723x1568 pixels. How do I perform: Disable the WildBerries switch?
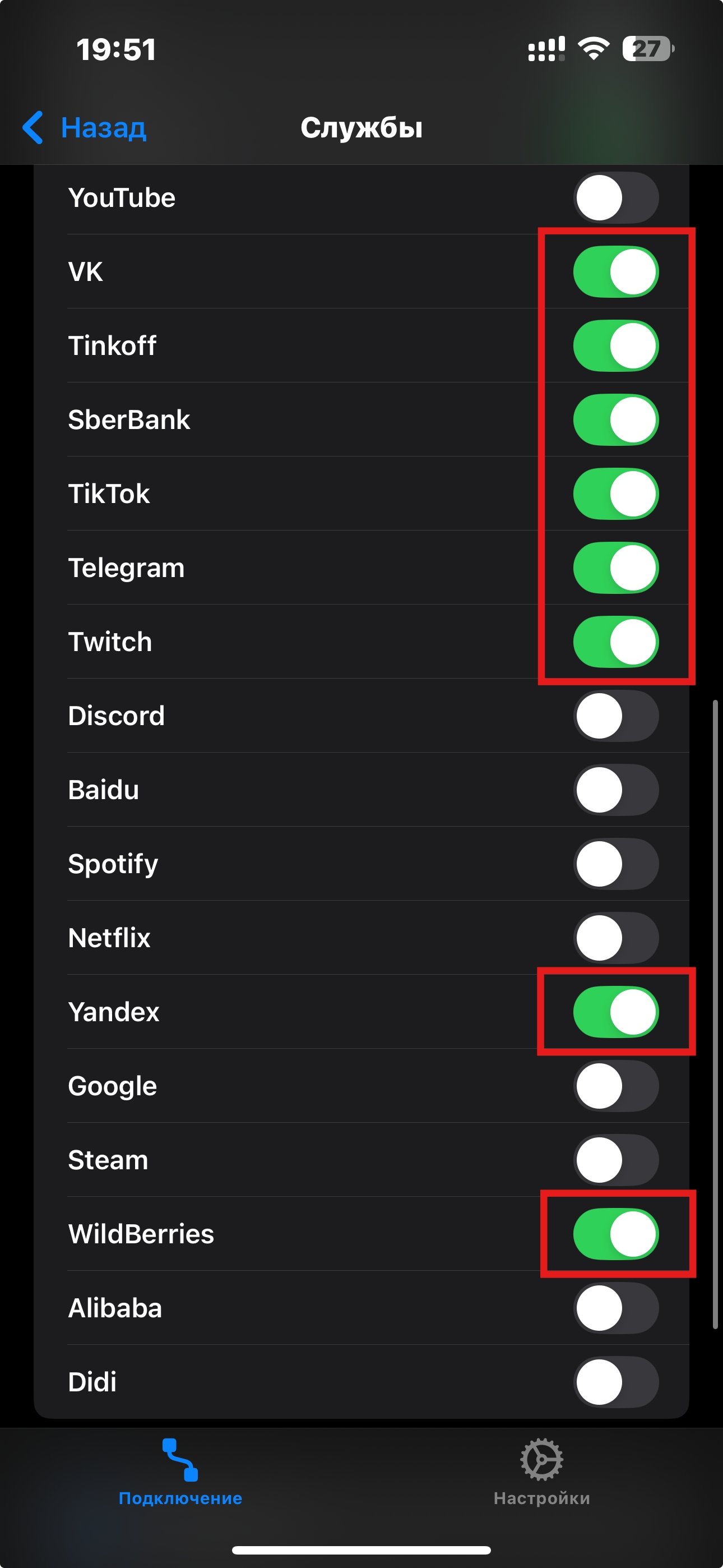616,1234
